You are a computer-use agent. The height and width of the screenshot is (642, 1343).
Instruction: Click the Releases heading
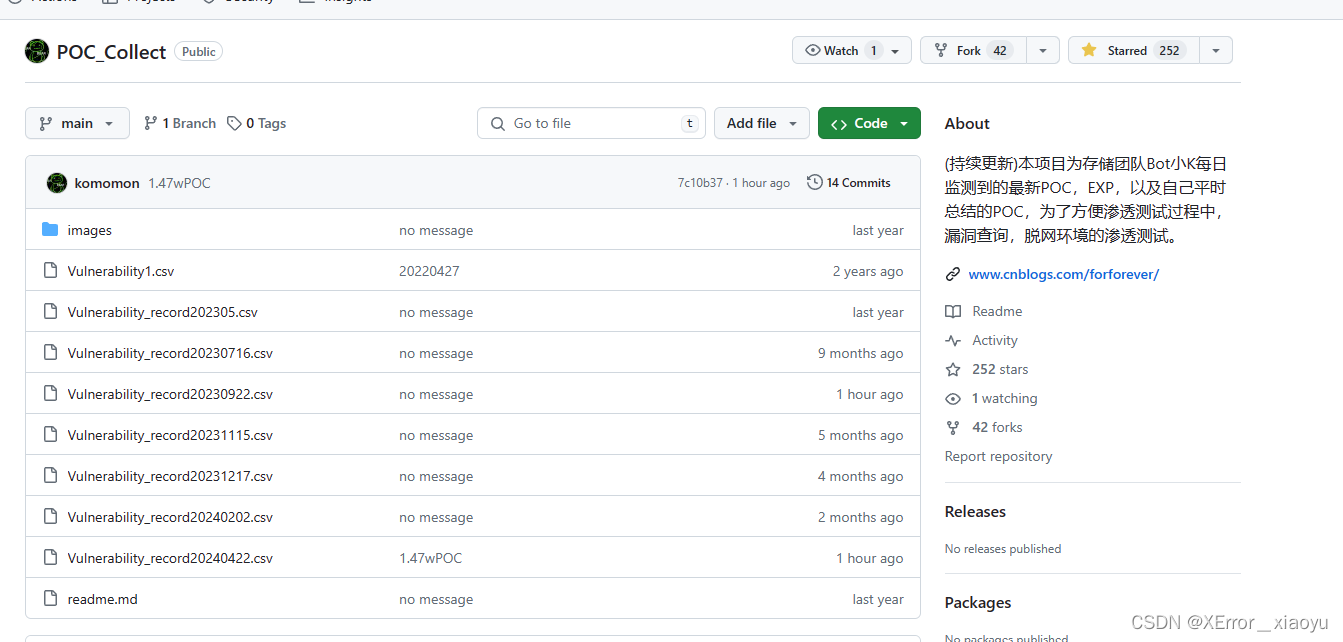[x=975, y=511]
